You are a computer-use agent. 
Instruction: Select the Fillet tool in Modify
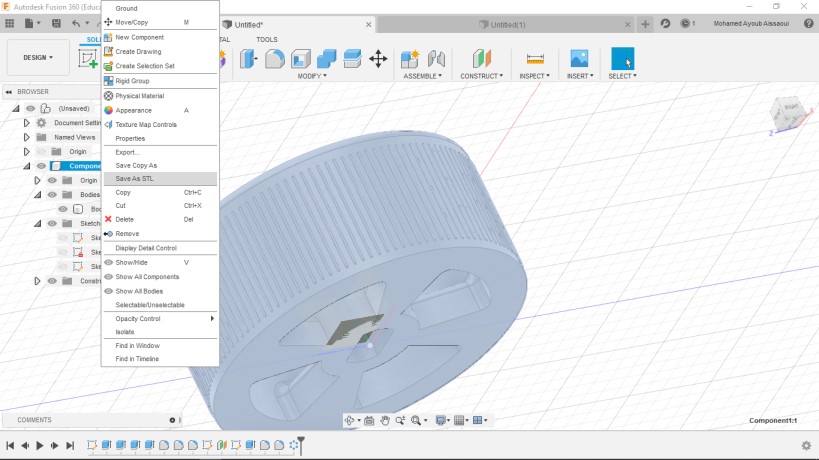tap(275, 58)
